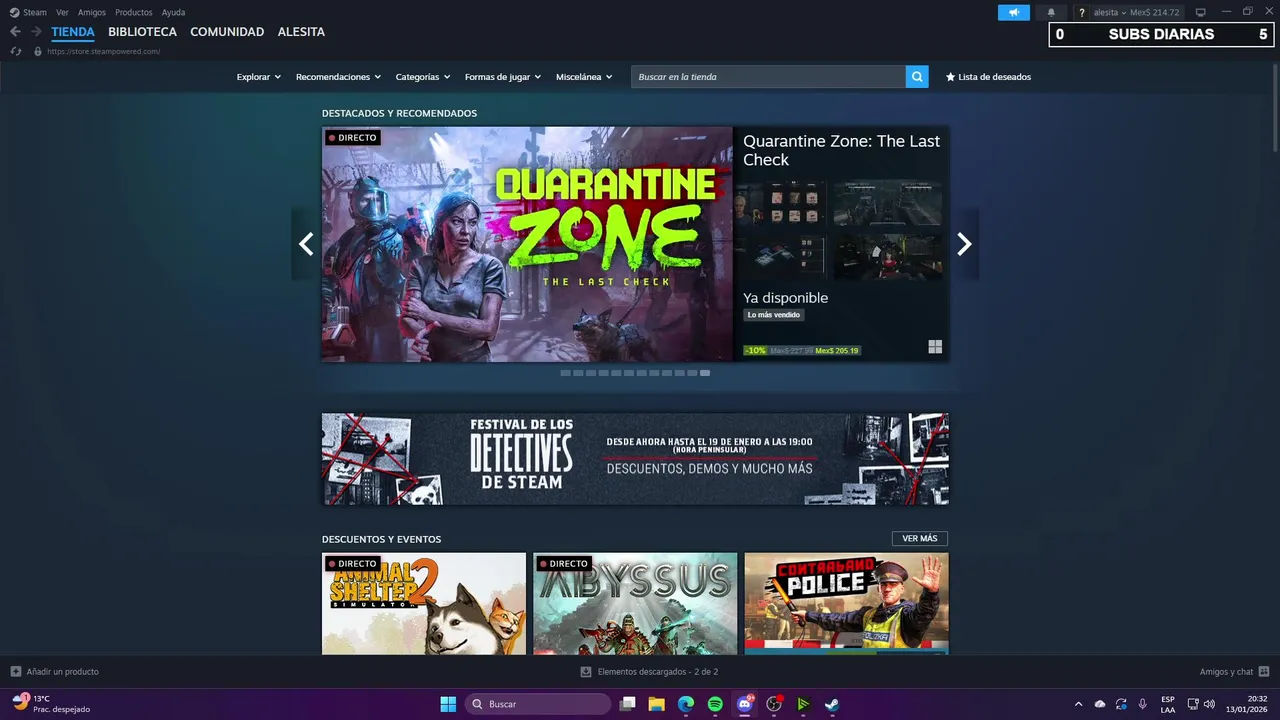Switch to Big Picture mode monitor icon
Viewport: 1280px width, 720px height.
click(1200, 12)
